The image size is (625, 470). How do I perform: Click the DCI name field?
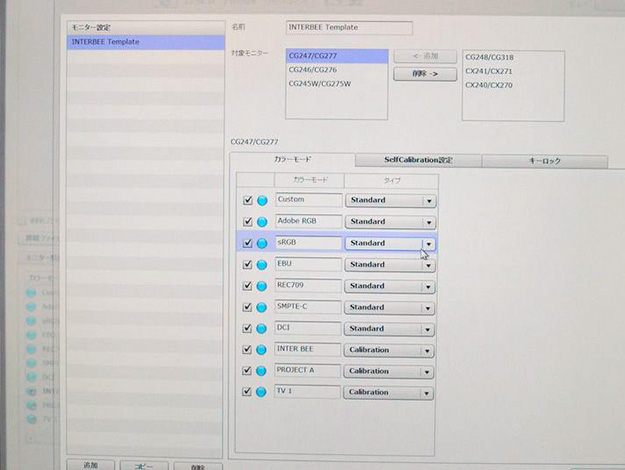click(308, 328)
